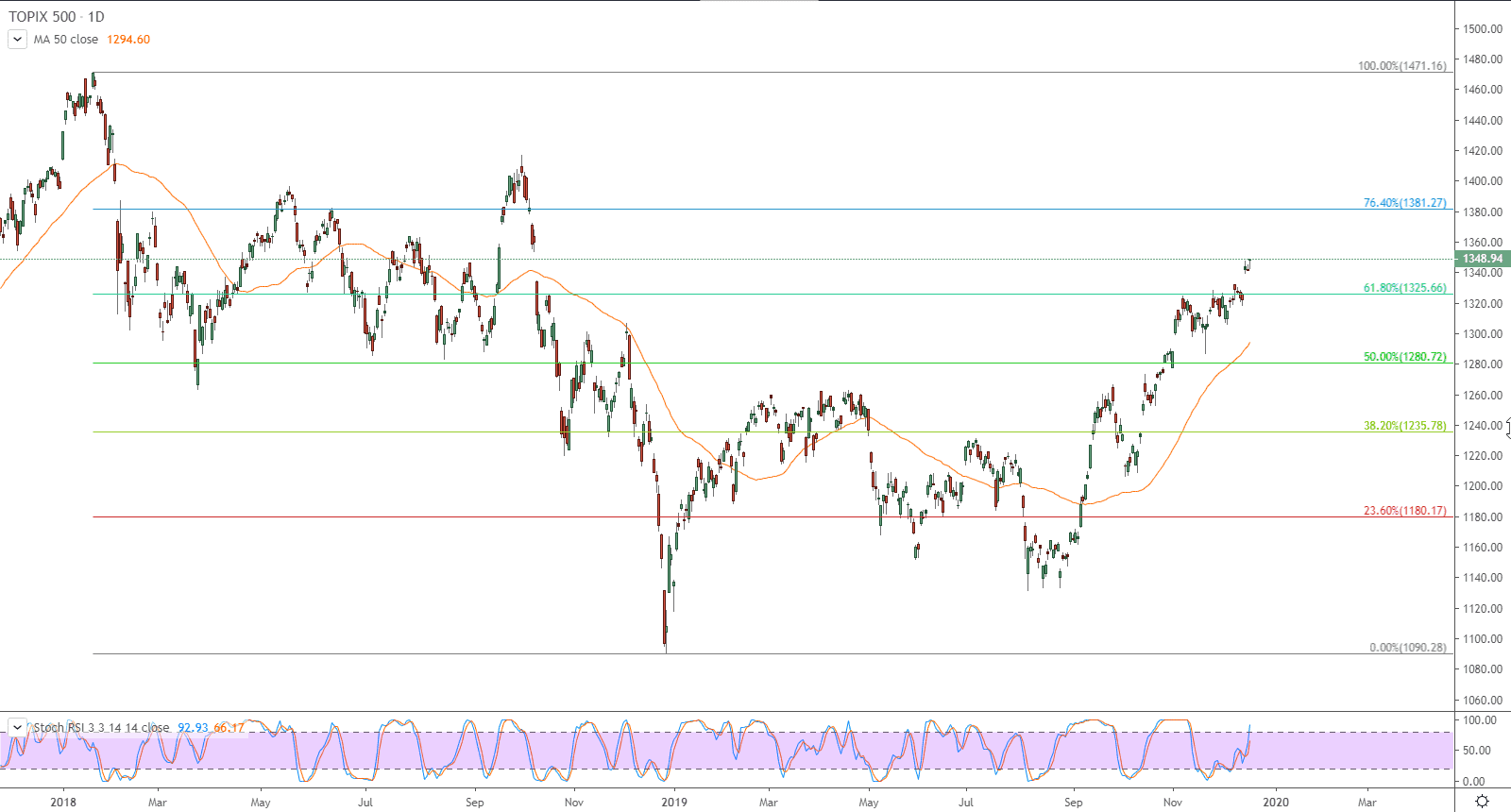Screen dimensions: 1511x812
Task: Click the 2018 label on the time axis
Action: (x=63, y=803)
